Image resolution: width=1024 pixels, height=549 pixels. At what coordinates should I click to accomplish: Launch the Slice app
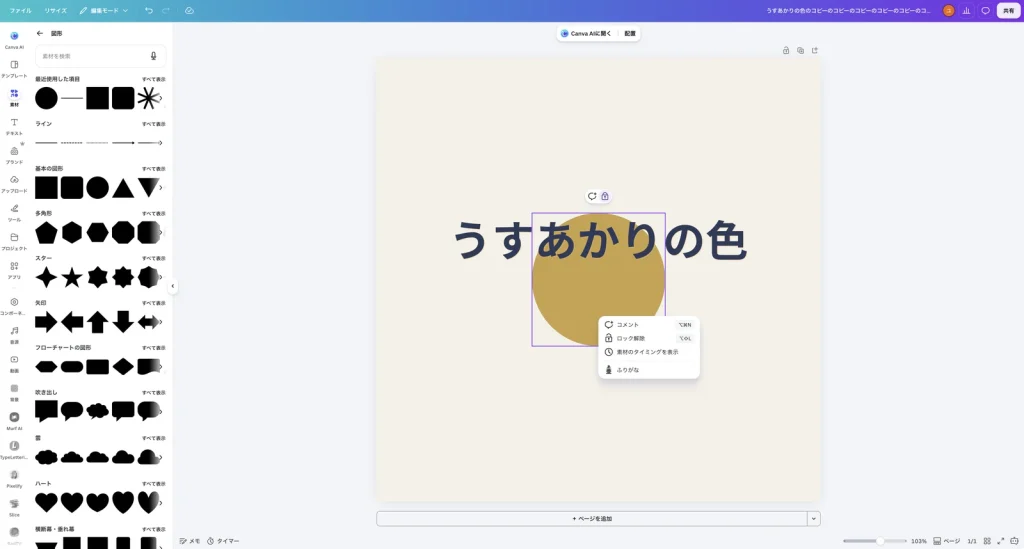(x=14, y=507)
